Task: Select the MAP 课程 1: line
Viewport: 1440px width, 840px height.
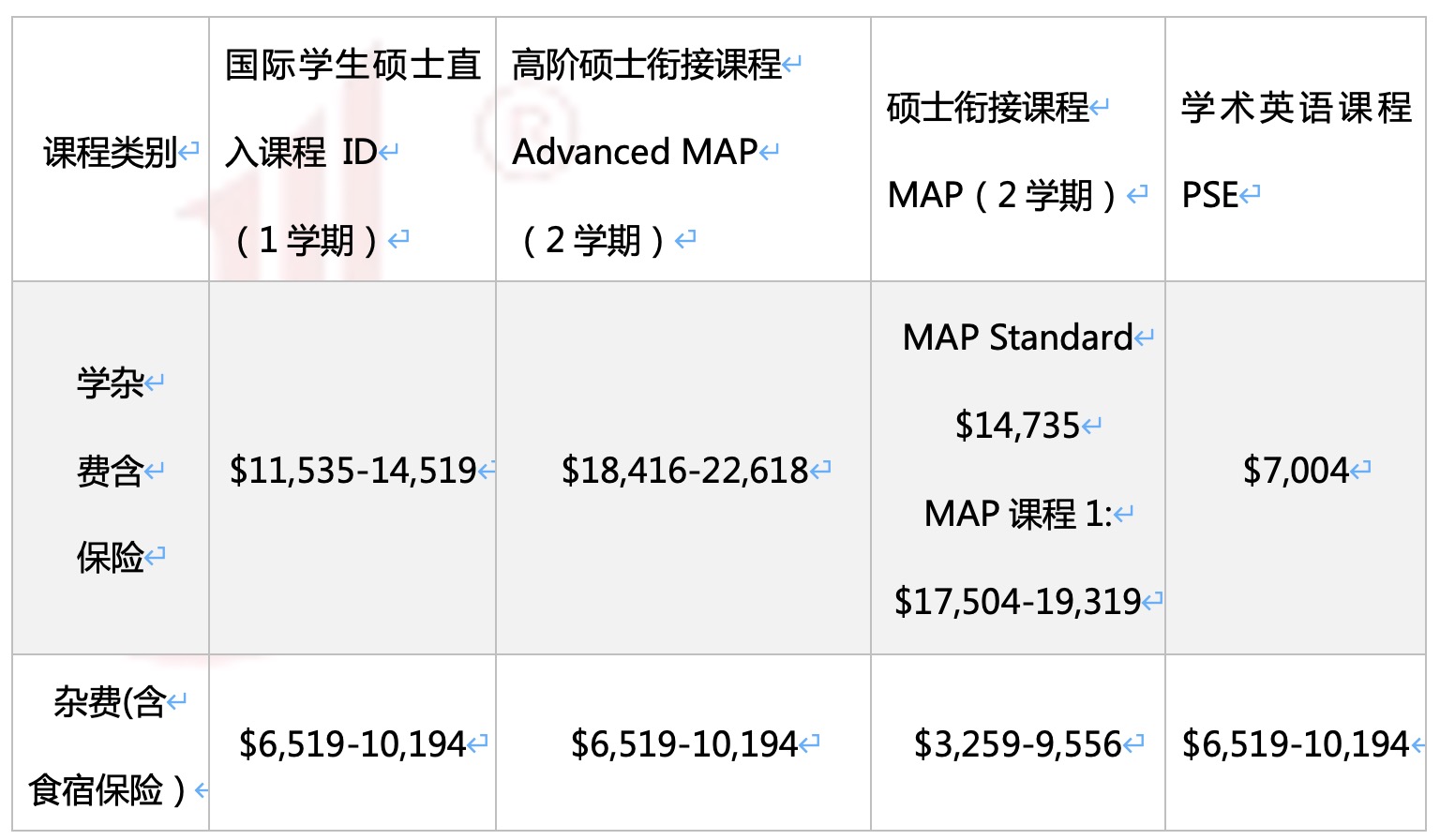Action: (x=1017, y=514)
